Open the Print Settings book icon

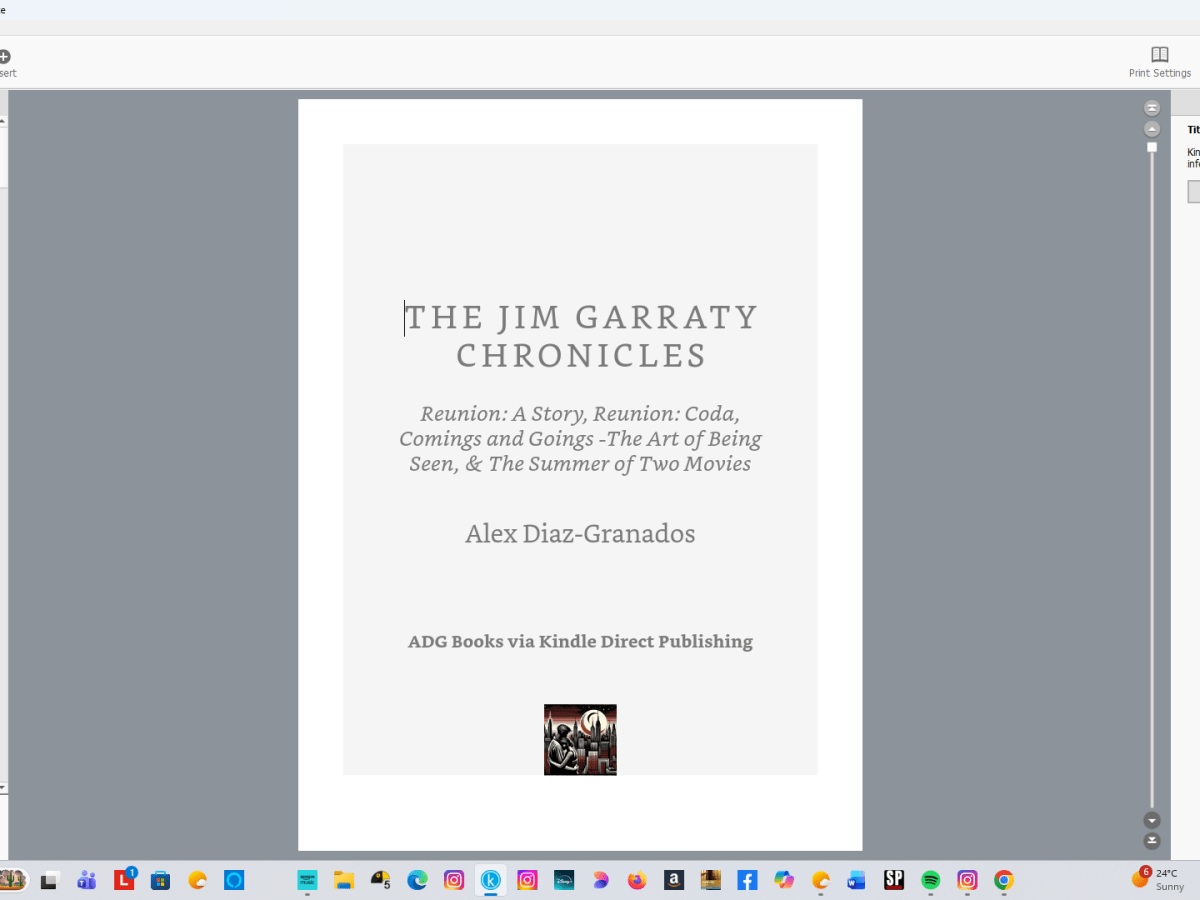(x=1159, y=54)
